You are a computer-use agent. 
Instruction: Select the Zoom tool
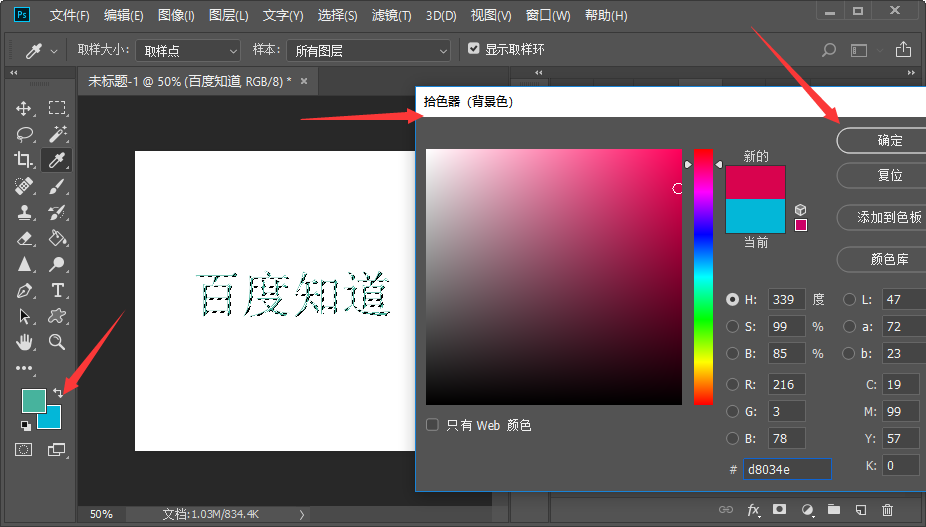(57, 341)
